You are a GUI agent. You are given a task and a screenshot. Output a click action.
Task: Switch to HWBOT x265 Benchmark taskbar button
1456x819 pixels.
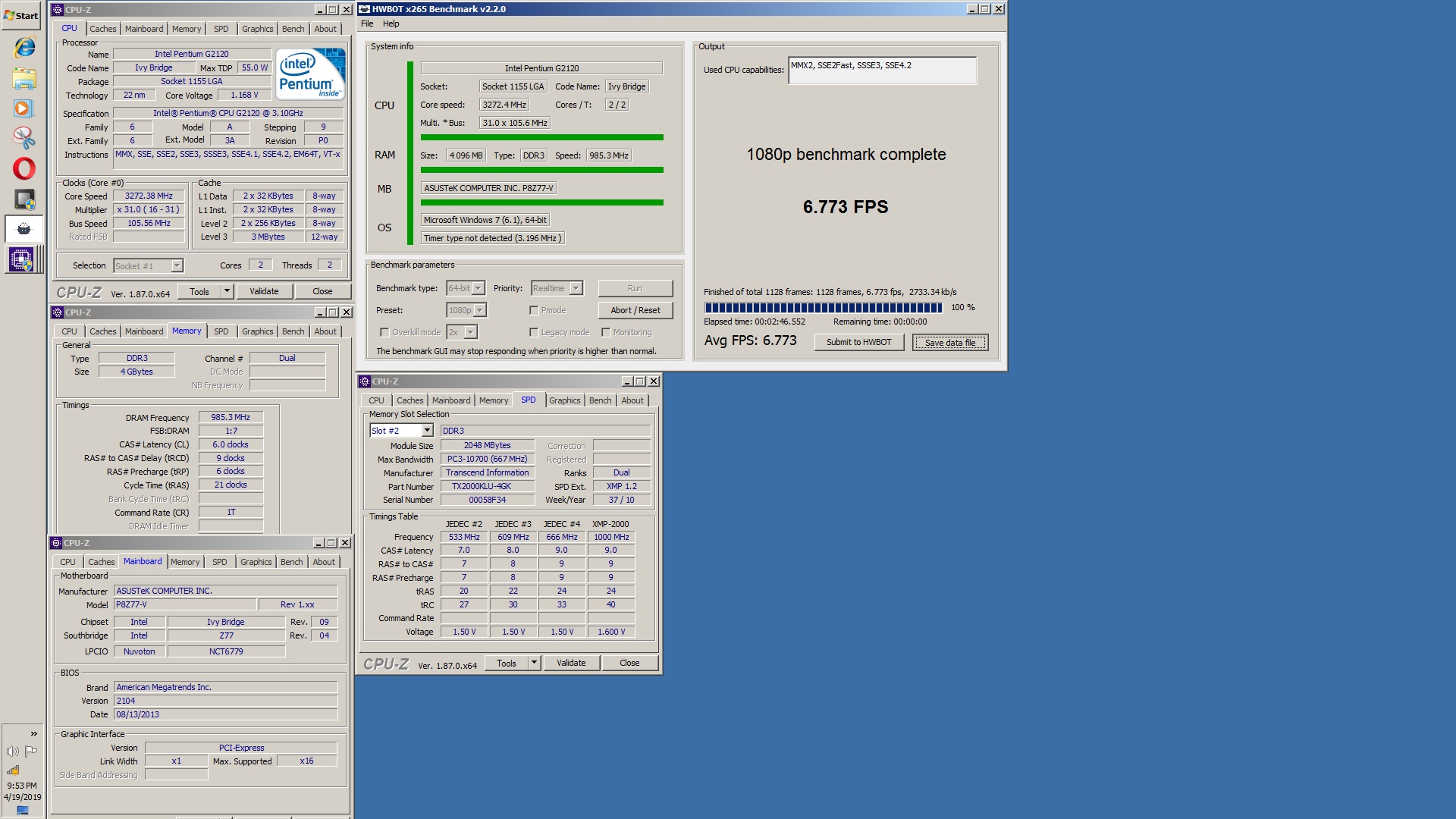[x=24, y=229]
